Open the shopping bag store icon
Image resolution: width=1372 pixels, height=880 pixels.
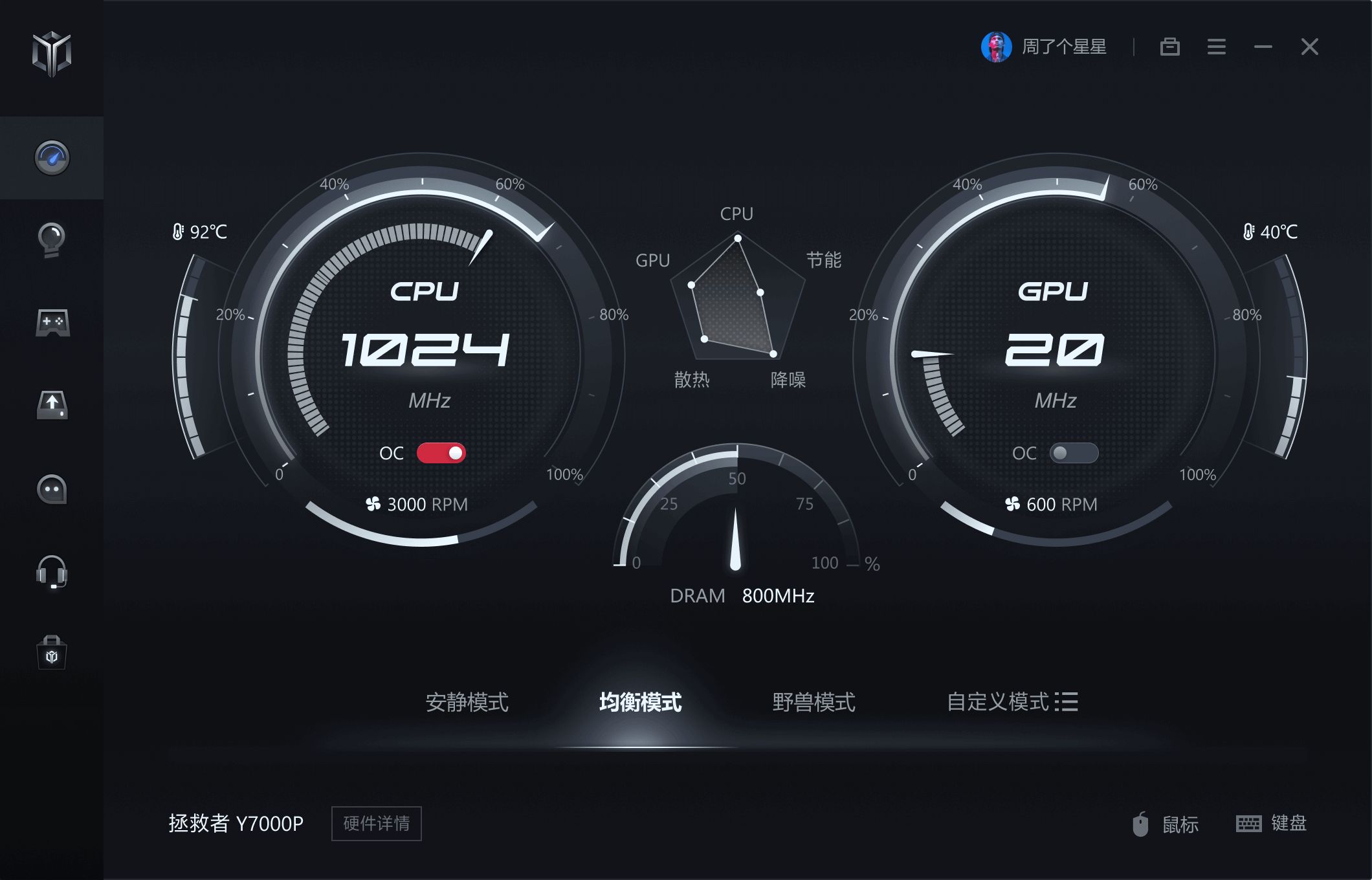click(52, 654)
